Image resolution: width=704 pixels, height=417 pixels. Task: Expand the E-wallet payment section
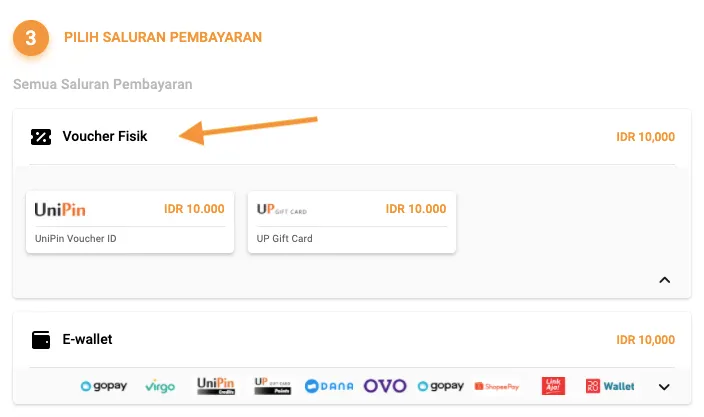click(x=664, y=387)
